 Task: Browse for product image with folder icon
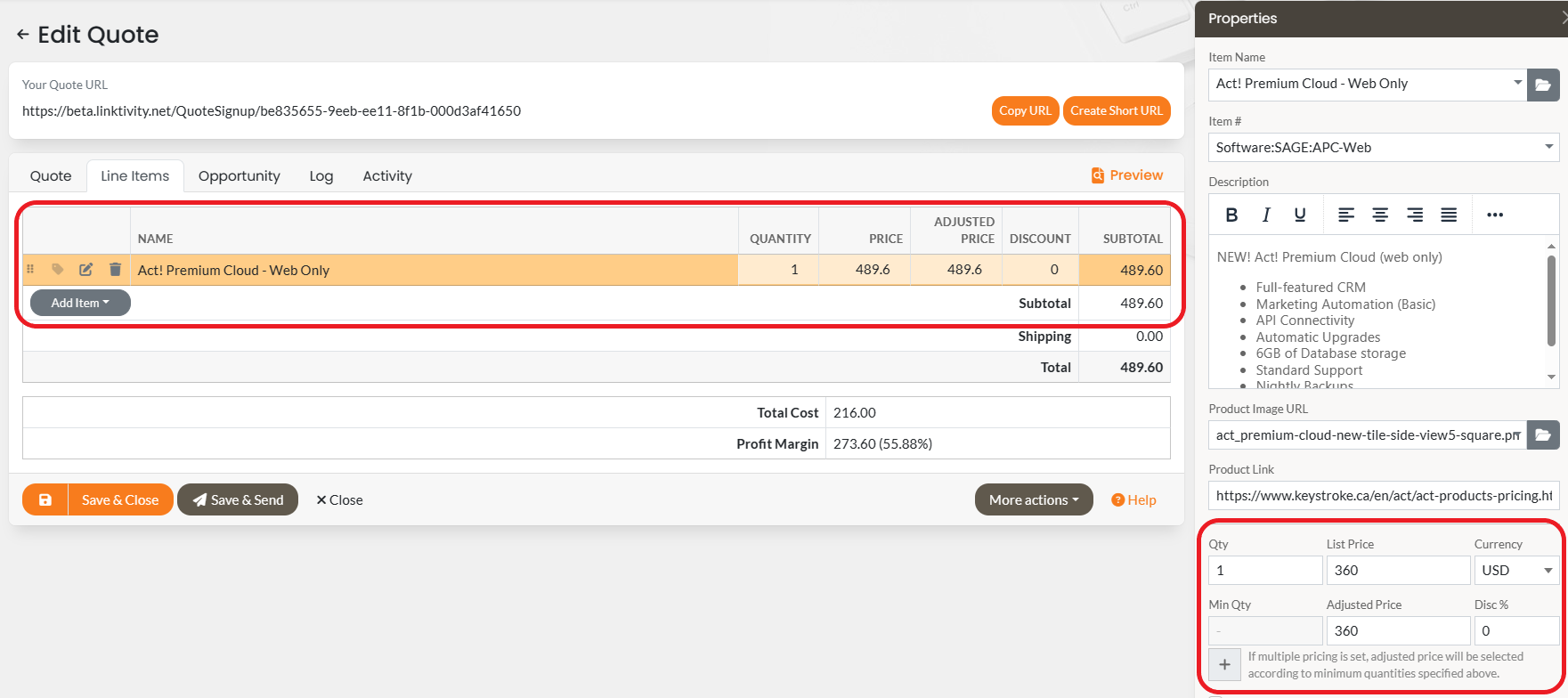pyautogui.click(x=1543, y=435)
